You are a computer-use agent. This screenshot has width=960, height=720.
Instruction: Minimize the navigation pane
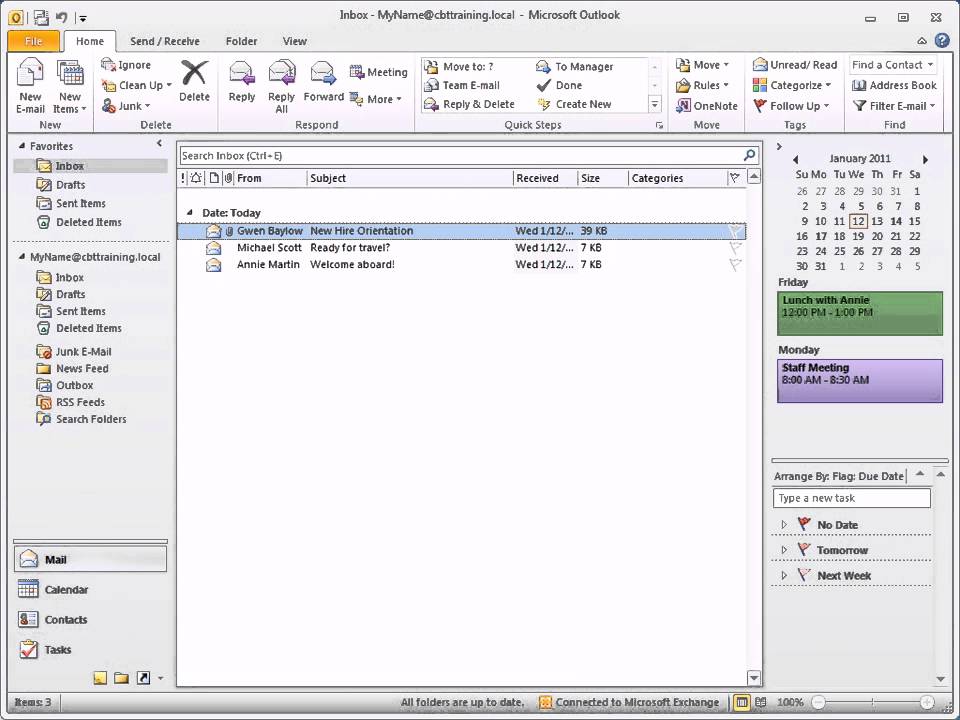point(159,143)
